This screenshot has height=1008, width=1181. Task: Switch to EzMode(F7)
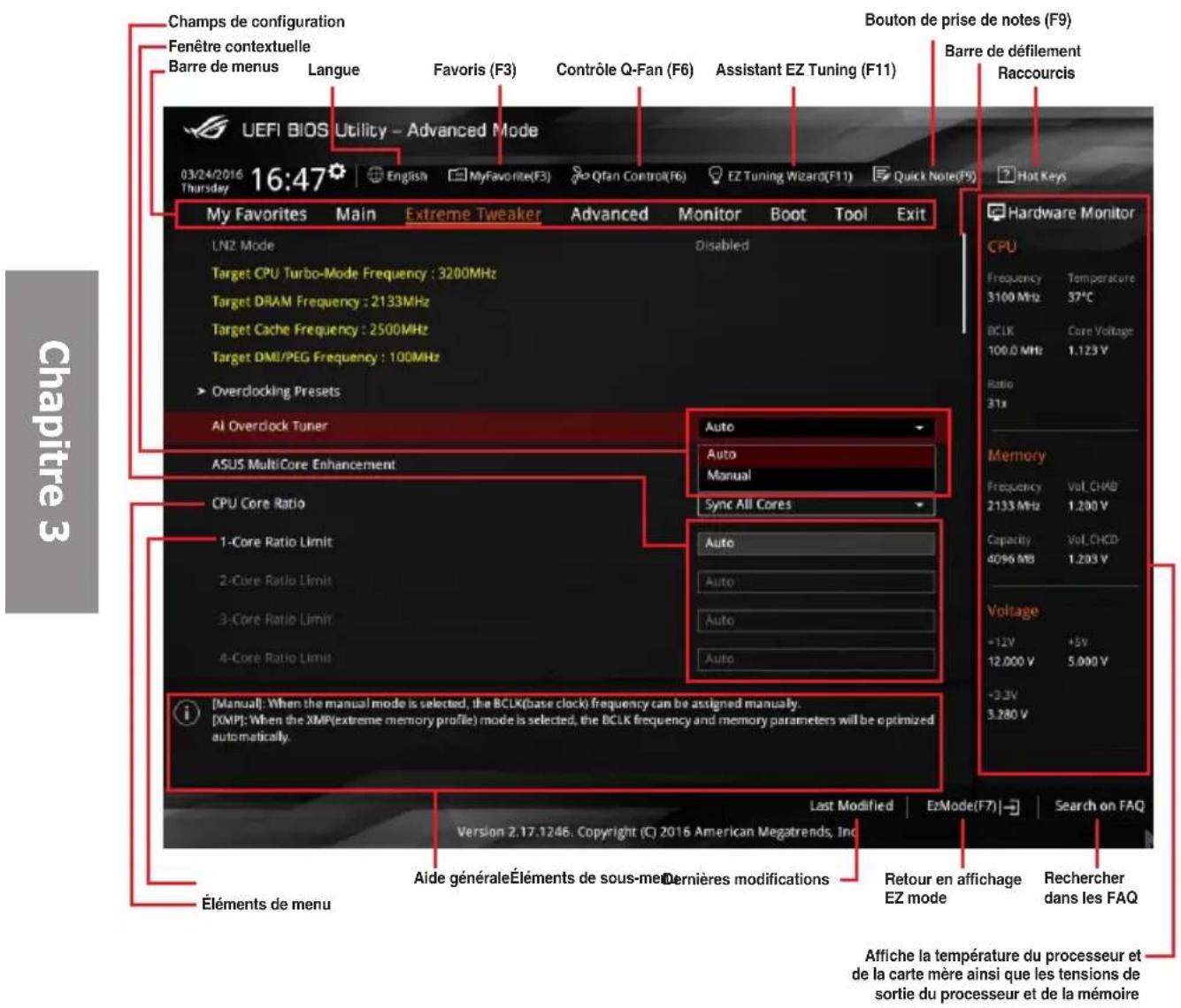coord(972,806)
